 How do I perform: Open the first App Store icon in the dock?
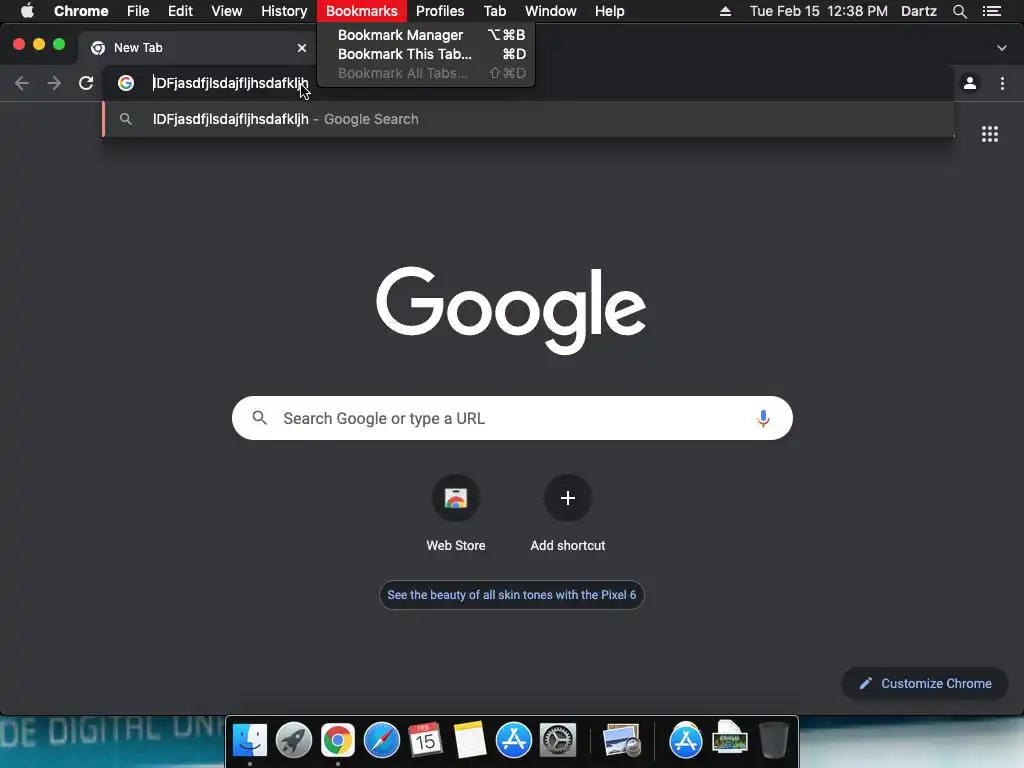[513, 740]
